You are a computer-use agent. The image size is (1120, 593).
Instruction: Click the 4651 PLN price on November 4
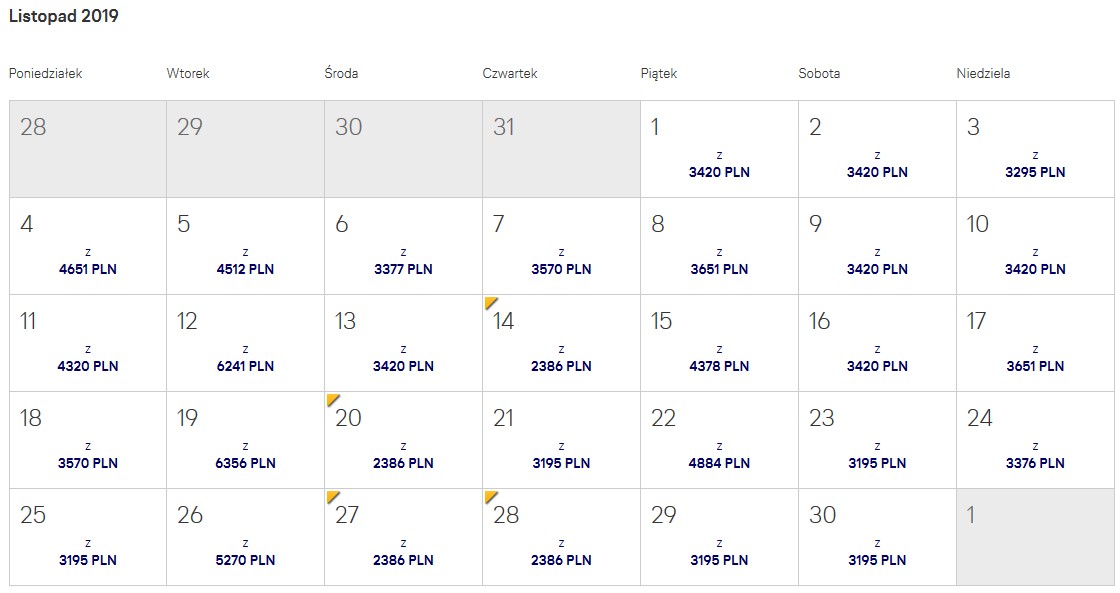88,269
